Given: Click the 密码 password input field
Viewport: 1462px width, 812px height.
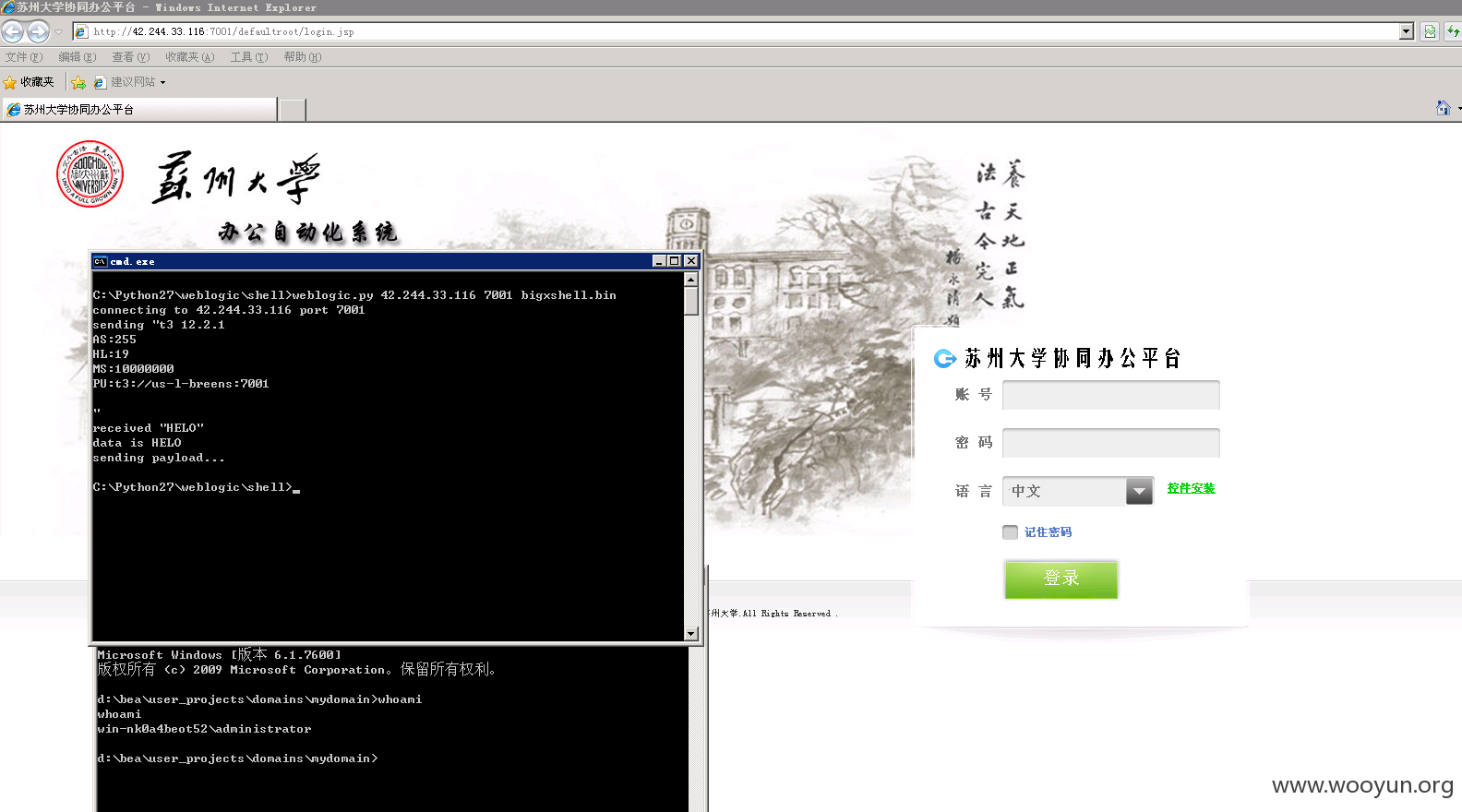Looking at the screenshot, I should (1111, 443).
